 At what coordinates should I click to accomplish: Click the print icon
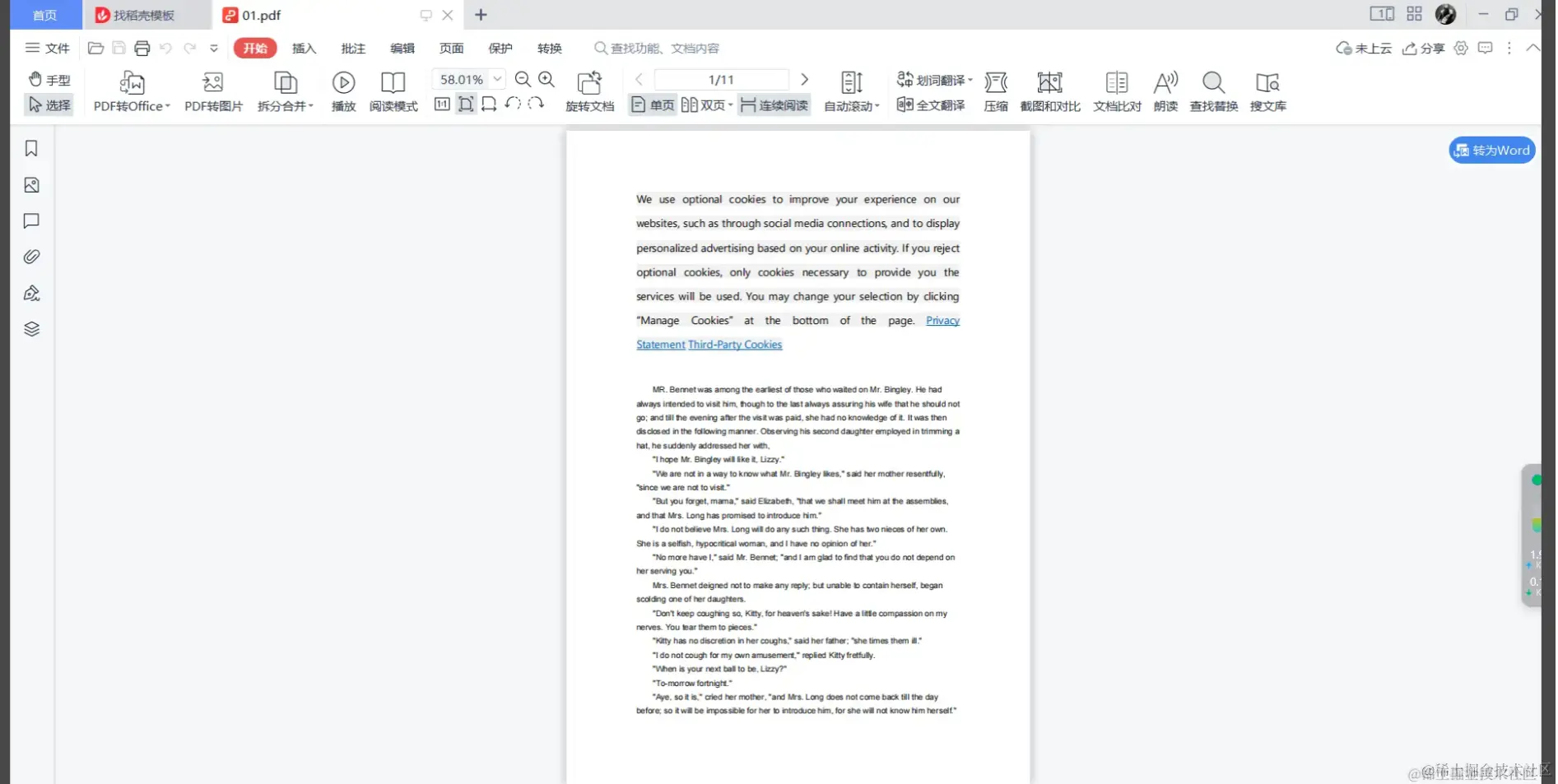coord(142,49)
